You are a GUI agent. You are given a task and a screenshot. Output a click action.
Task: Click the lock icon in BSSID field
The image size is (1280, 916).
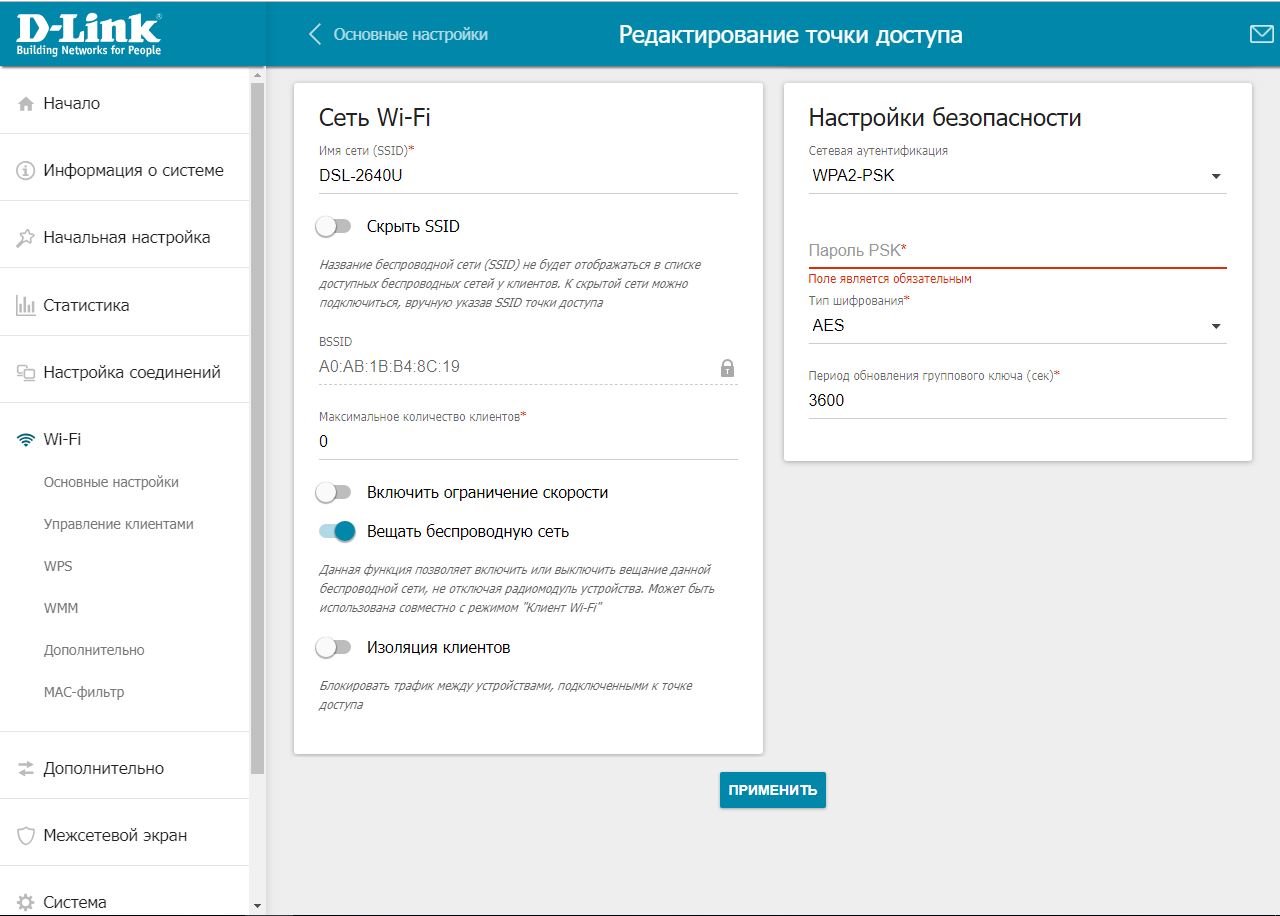point(728,367)
